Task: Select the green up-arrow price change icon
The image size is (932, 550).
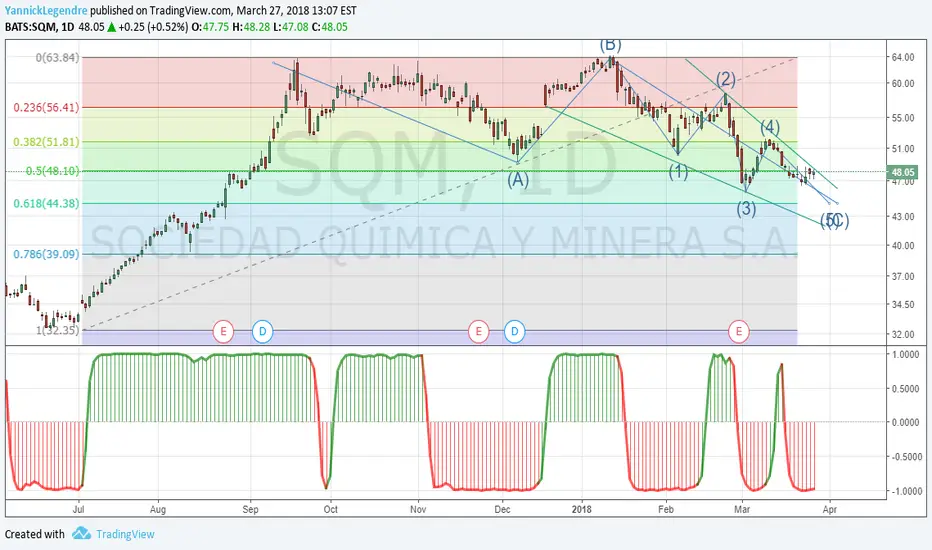Action: pyautogui.click(x=111, y=27)
